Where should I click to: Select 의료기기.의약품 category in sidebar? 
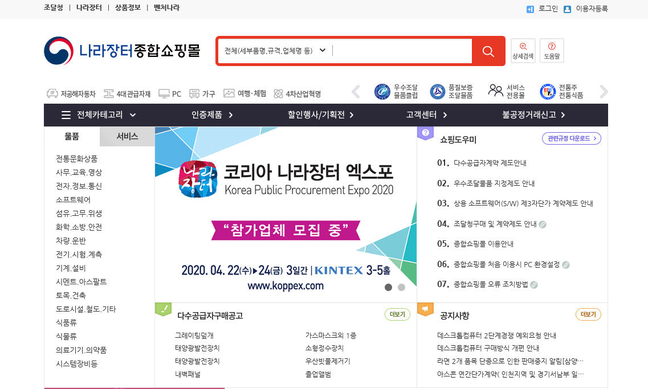(81, 350)
